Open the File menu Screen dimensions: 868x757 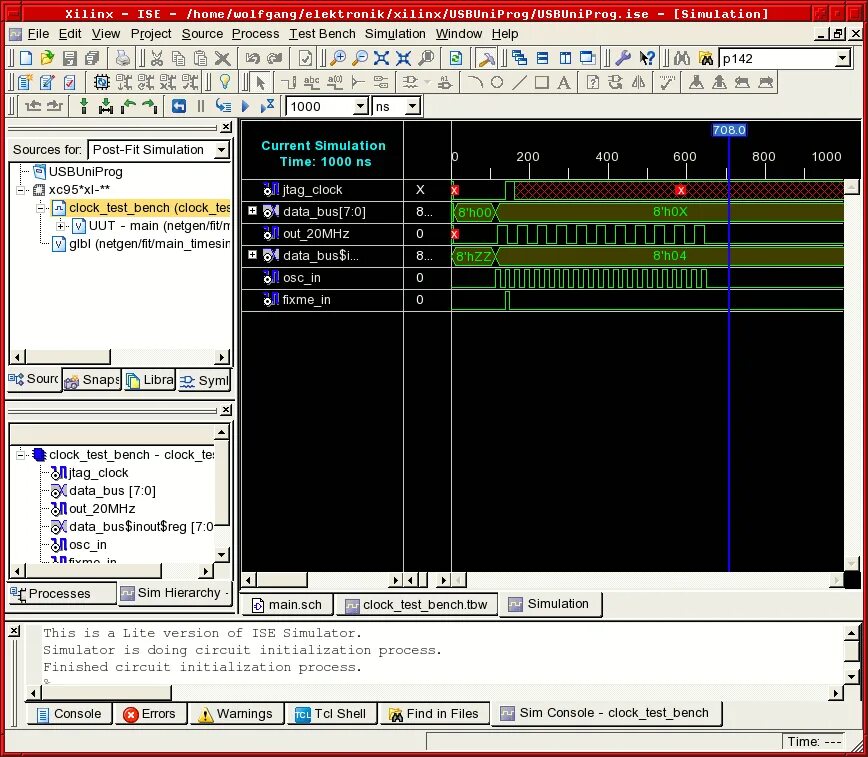(x=38, y=34)
